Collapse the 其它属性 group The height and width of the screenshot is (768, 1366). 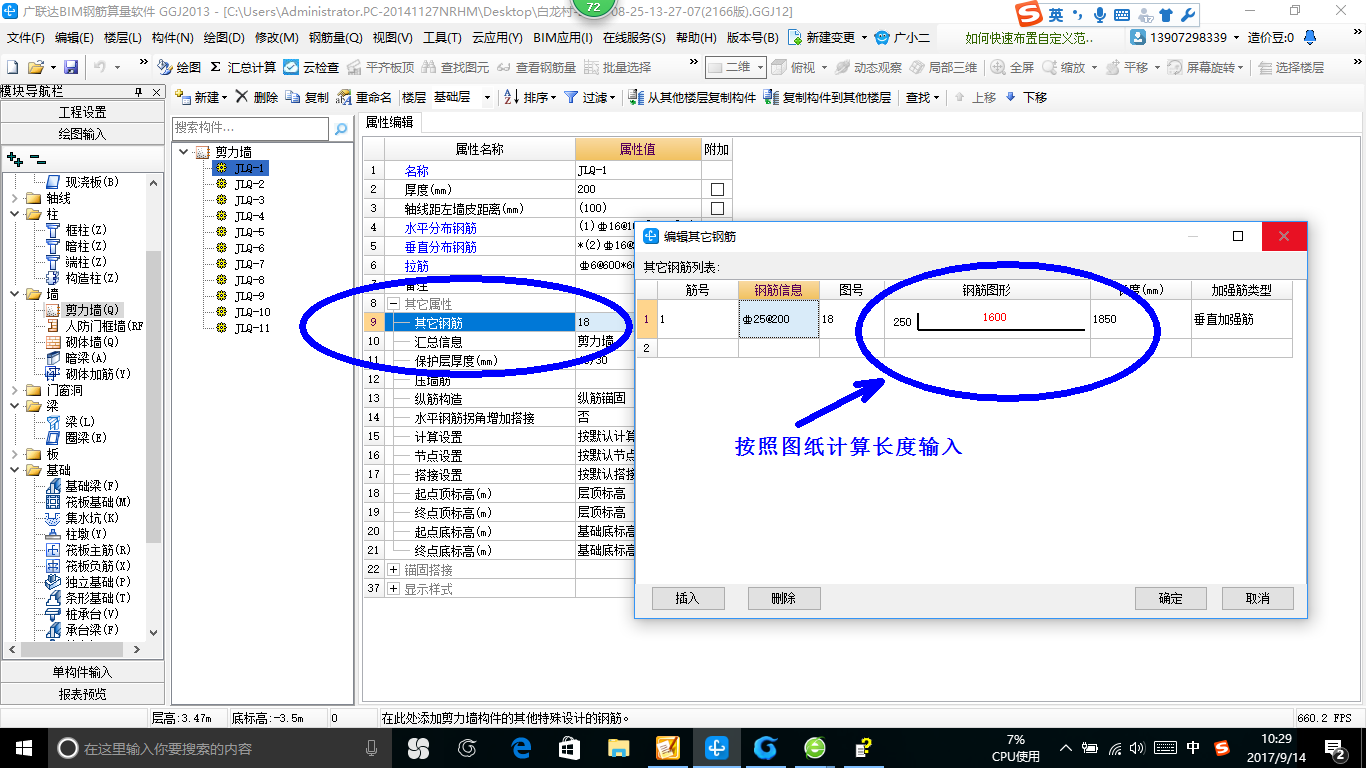393,303
